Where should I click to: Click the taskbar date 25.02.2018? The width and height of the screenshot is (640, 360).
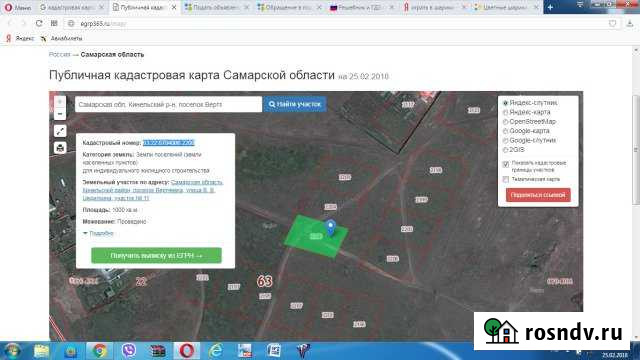tap(615, 355)
